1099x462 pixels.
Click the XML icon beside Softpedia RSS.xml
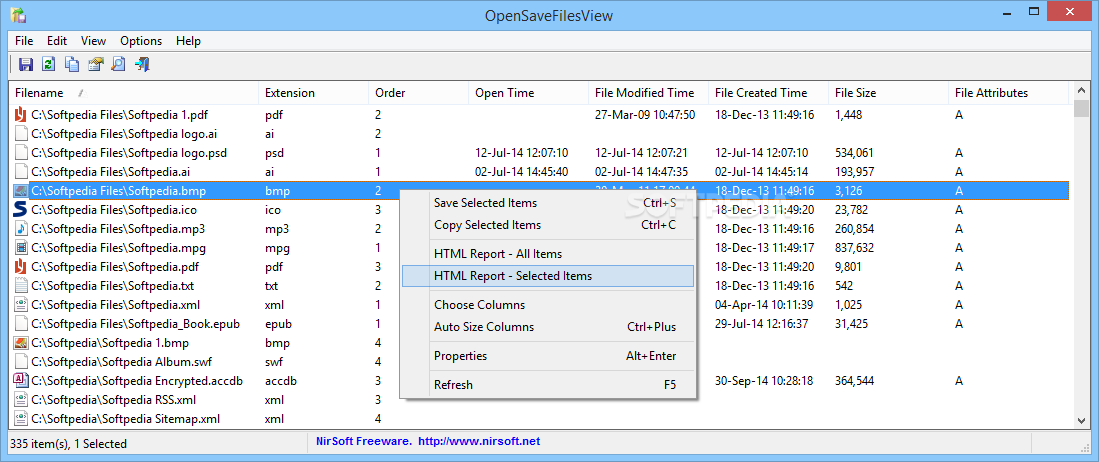click(21, 400)
